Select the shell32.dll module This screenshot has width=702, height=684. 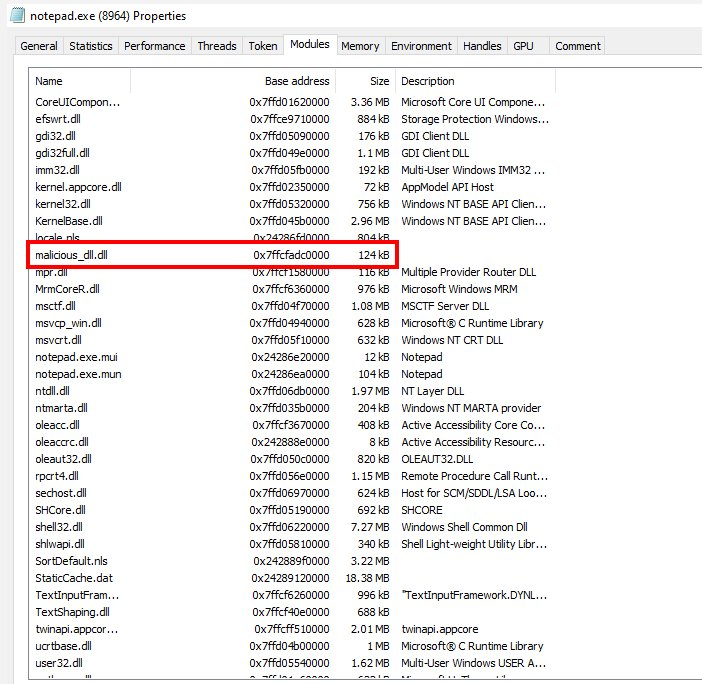[291, 527]
